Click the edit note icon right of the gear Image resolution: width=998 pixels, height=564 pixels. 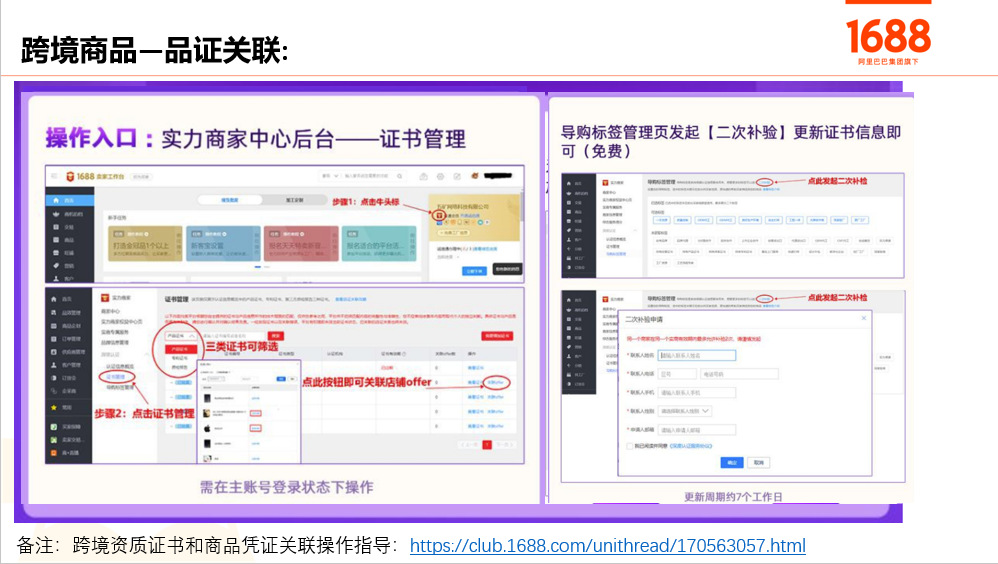(456, 176)
